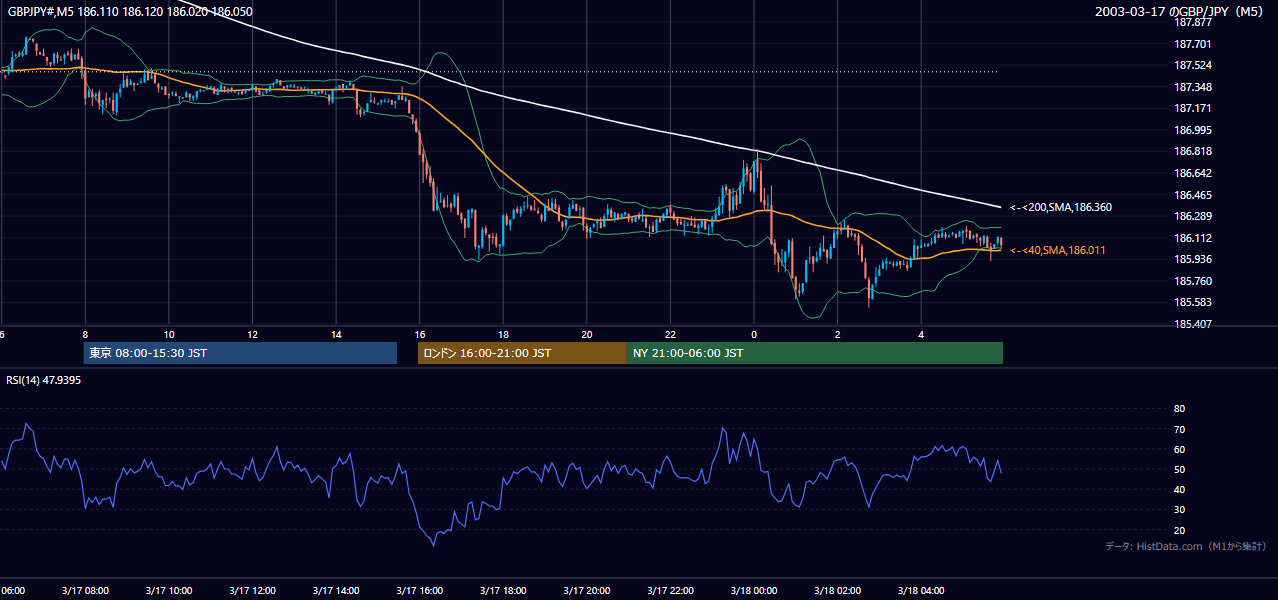Click the 3/18 02:00 time label

click(838, 590)
